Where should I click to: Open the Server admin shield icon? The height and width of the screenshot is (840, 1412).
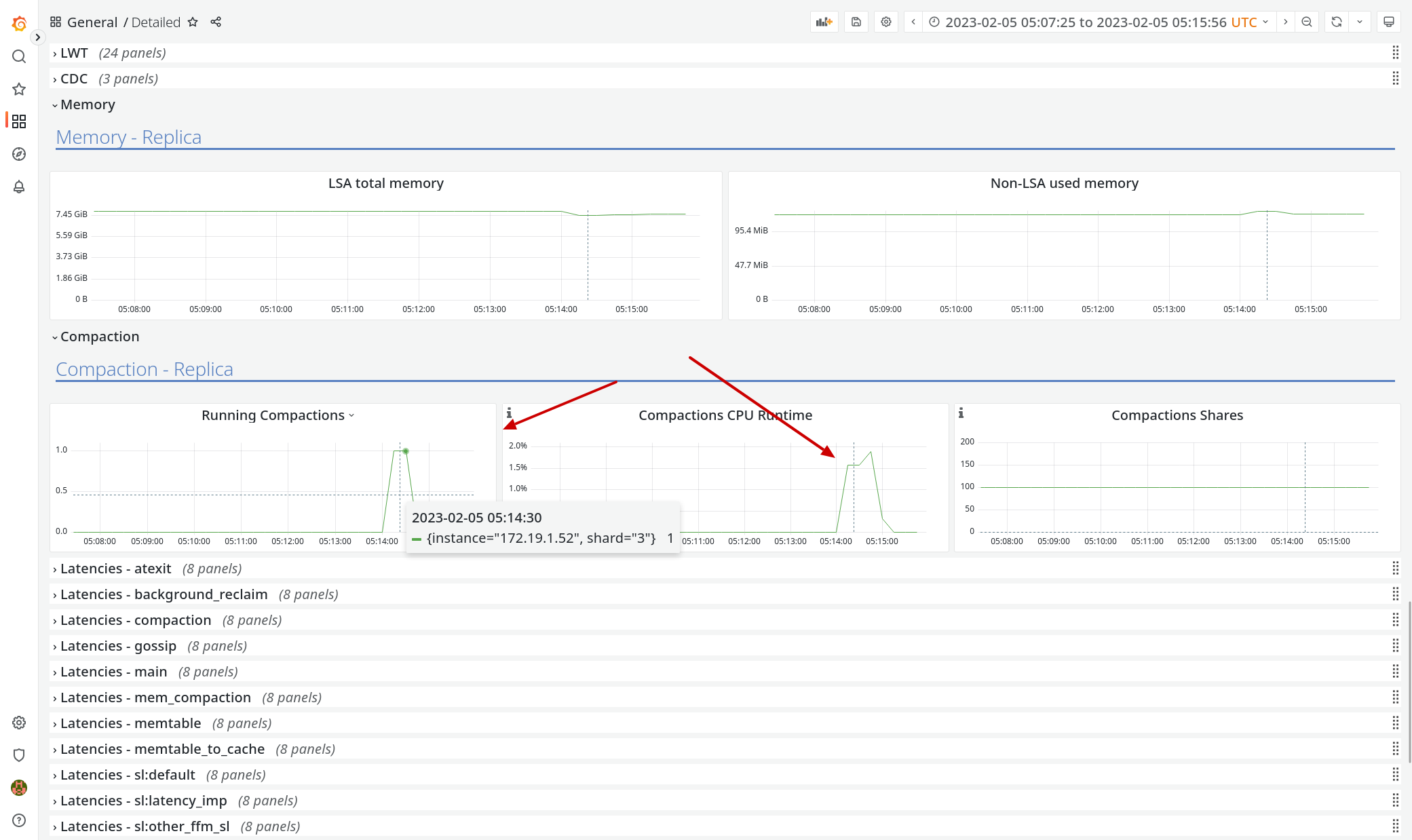point(19,755)
